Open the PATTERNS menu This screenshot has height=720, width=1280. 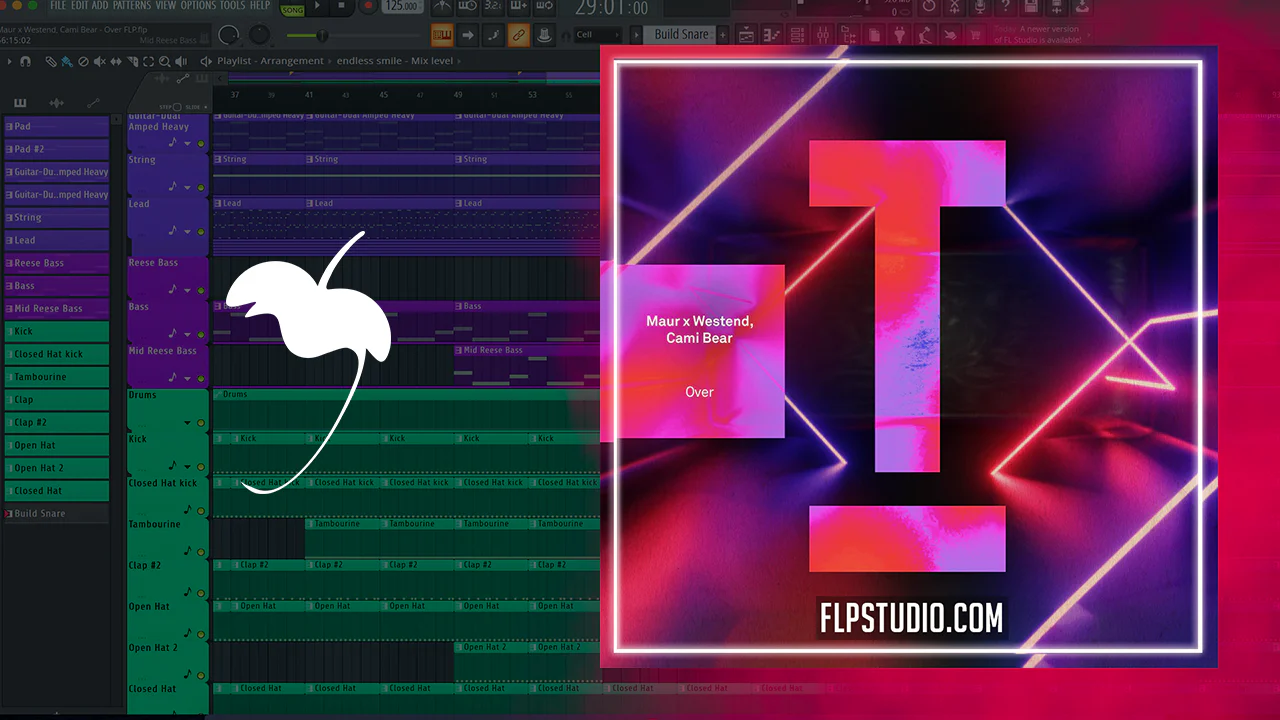point(132,5)
